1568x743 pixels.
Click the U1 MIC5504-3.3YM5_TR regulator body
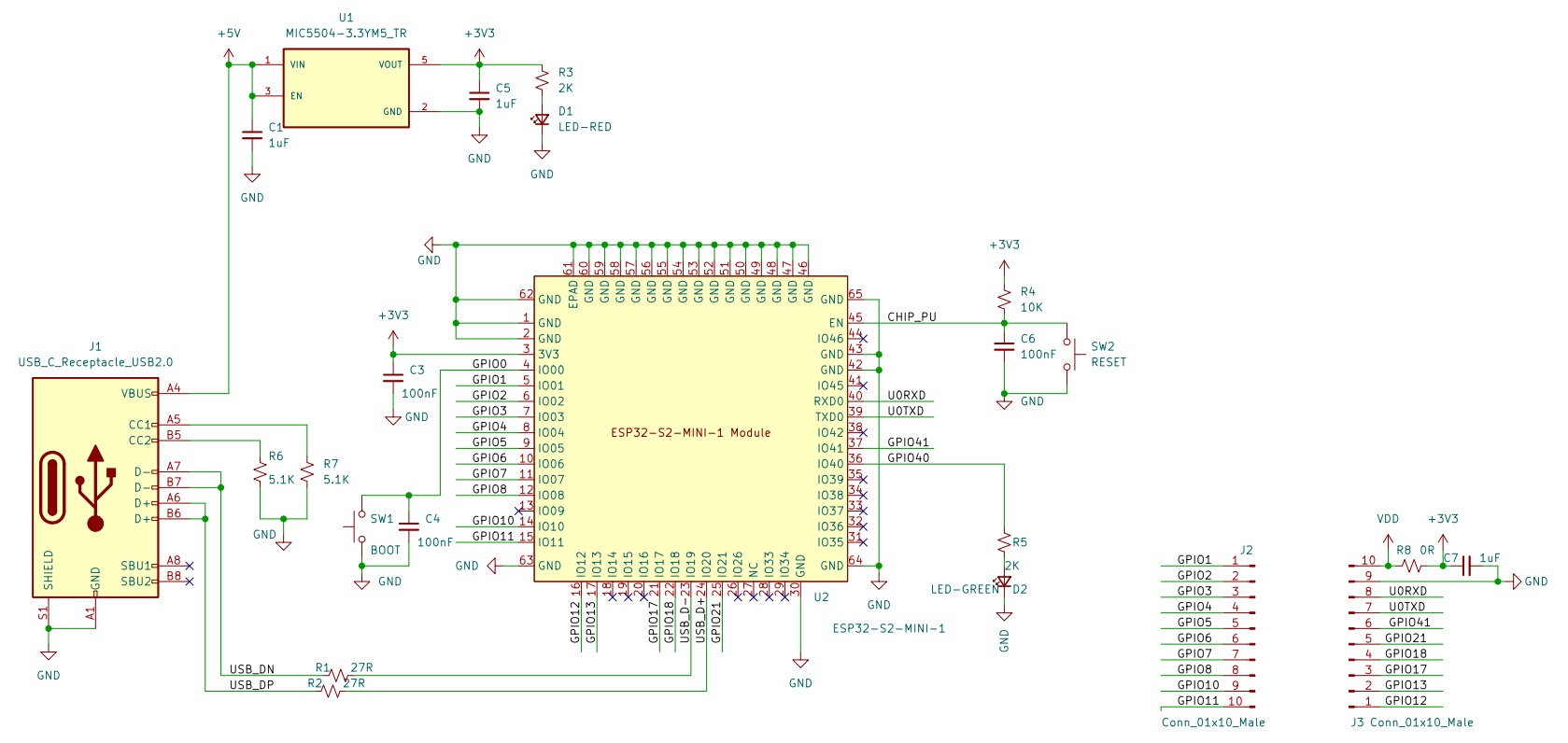pos(346,88)
